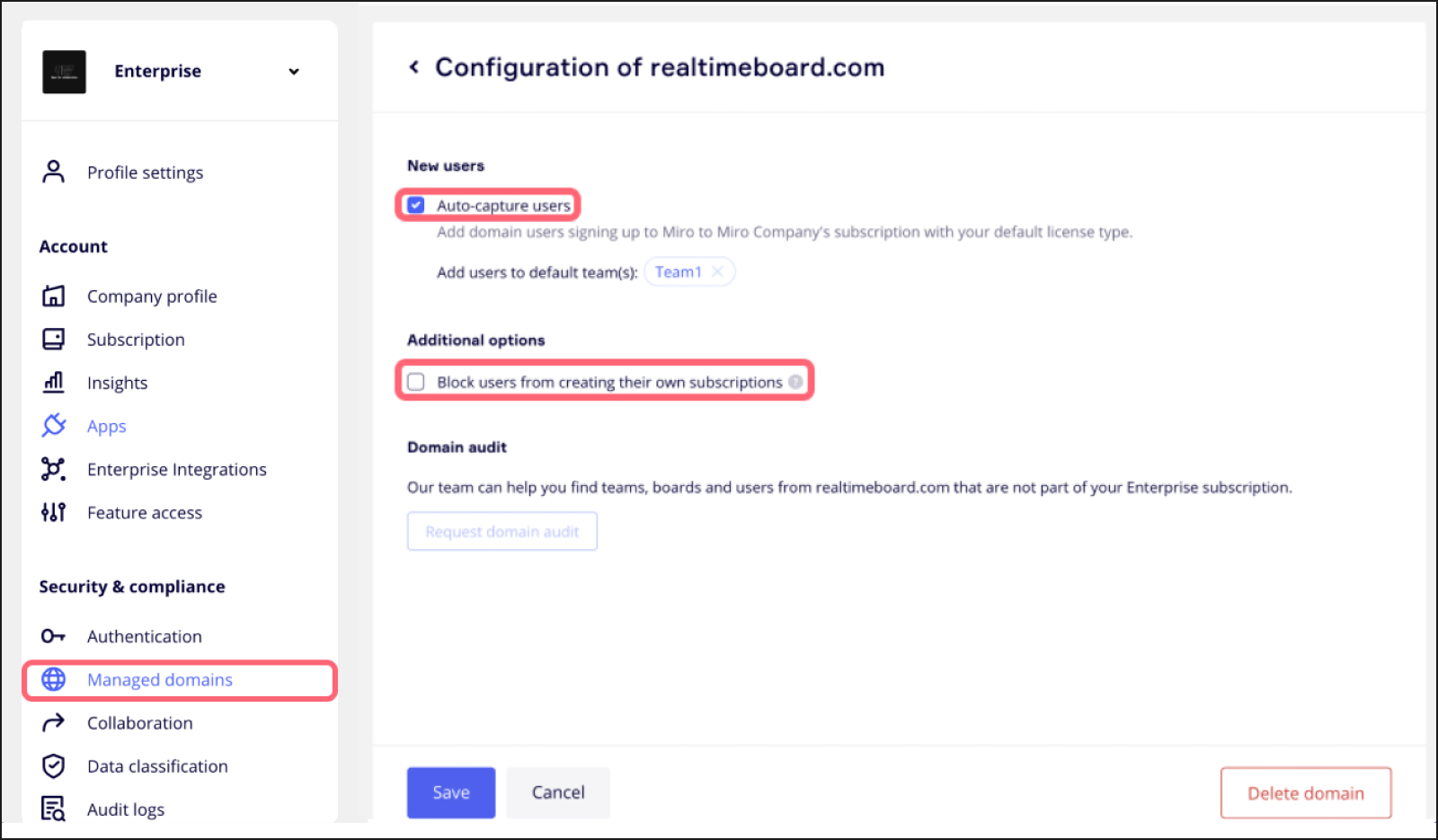Select the Profile settings person icon
Screen dimensions: 1438x840
54,172
